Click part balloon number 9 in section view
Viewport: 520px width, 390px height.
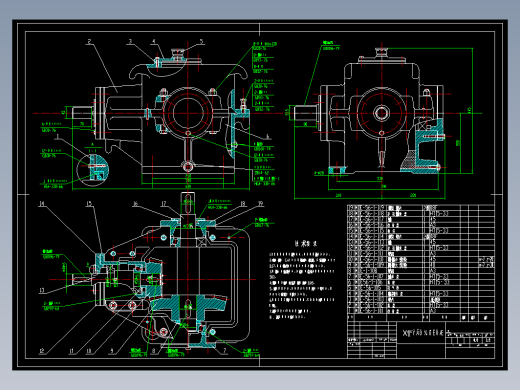112,351
